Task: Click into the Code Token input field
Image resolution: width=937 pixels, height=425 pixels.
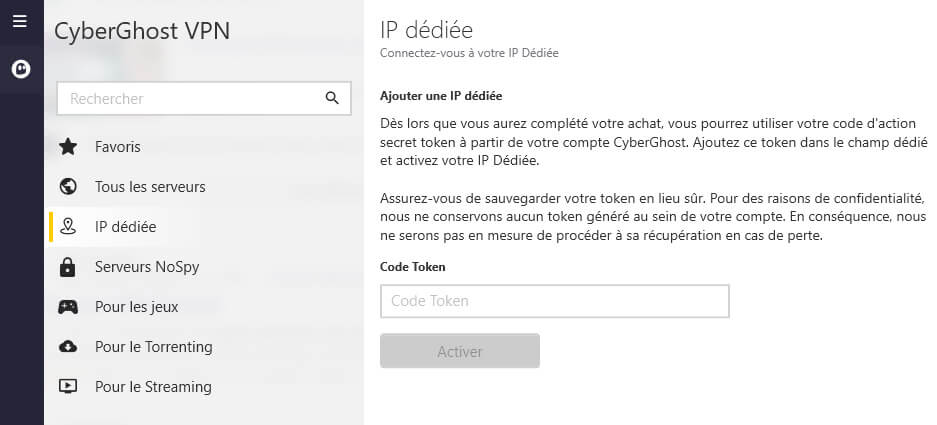Action: click(555, 301)
